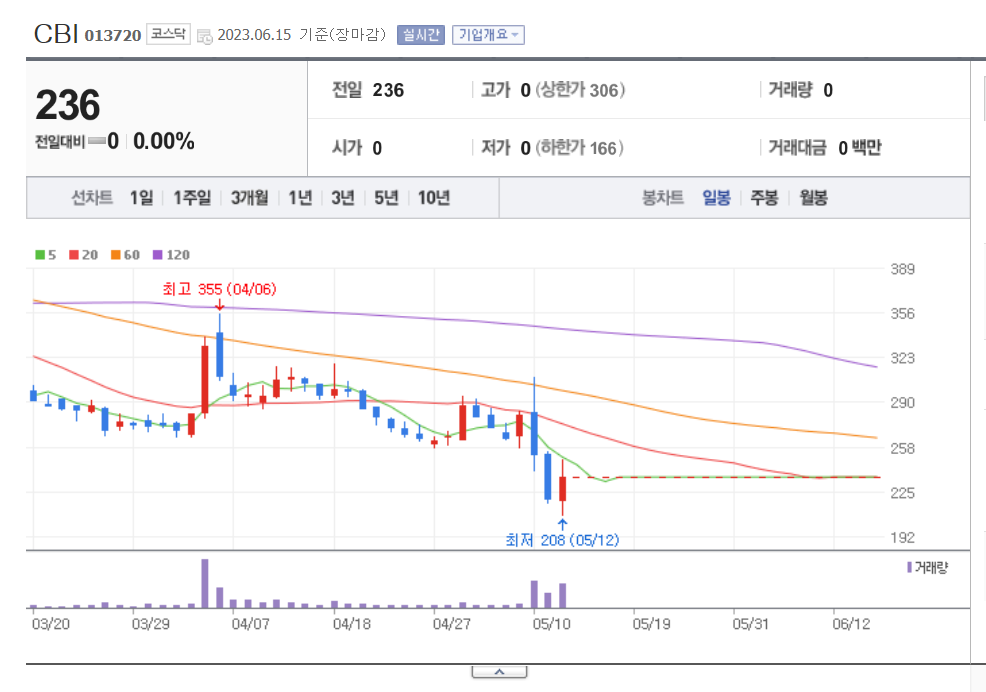Click the stock code 013720
This screenshot has width=986, height=692.
[x=113, y=36]
